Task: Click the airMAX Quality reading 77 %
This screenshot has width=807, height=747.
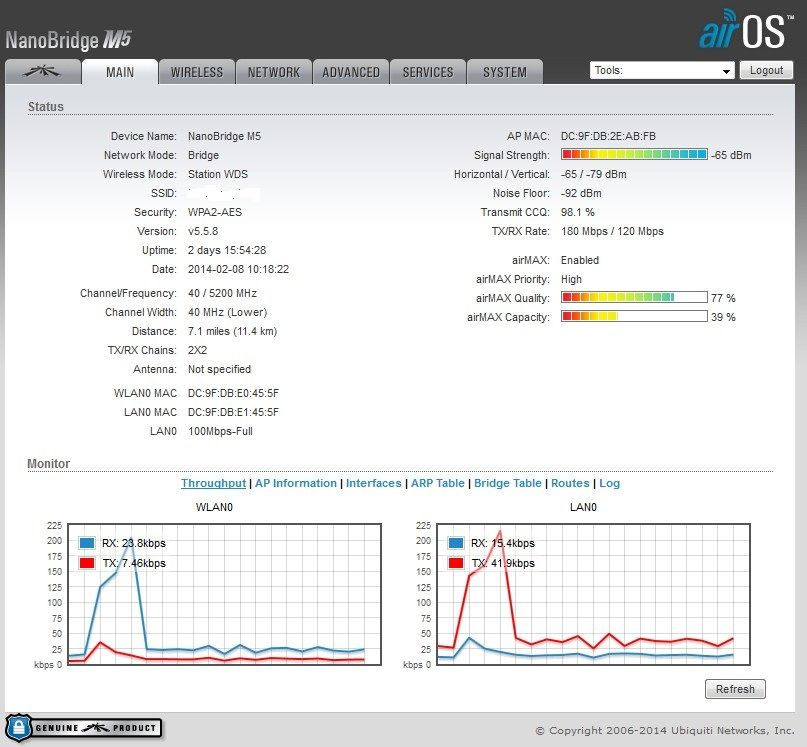Action: click(x=723, y=298)
